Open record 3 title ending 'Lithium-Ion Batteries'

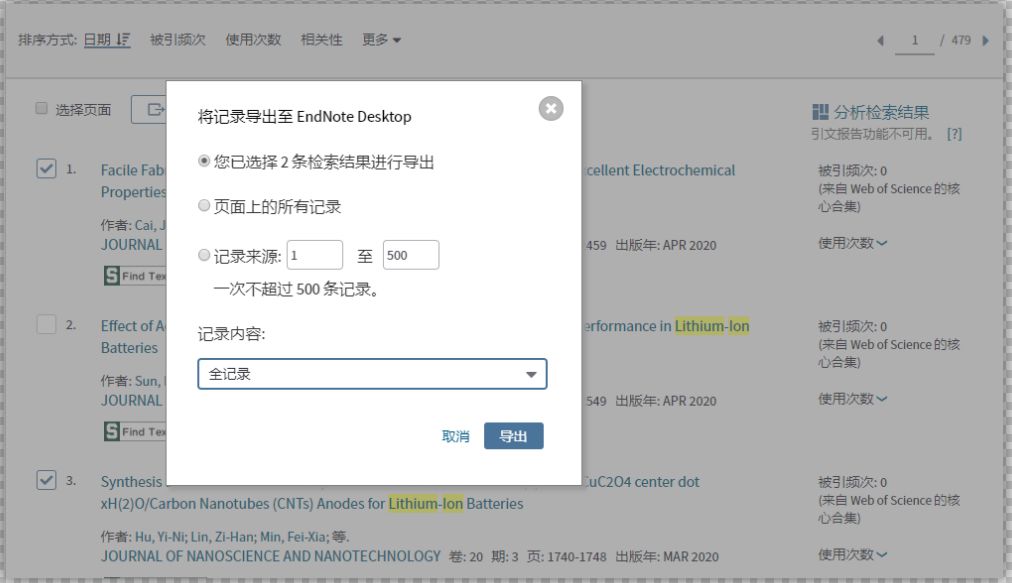point(312,504)
